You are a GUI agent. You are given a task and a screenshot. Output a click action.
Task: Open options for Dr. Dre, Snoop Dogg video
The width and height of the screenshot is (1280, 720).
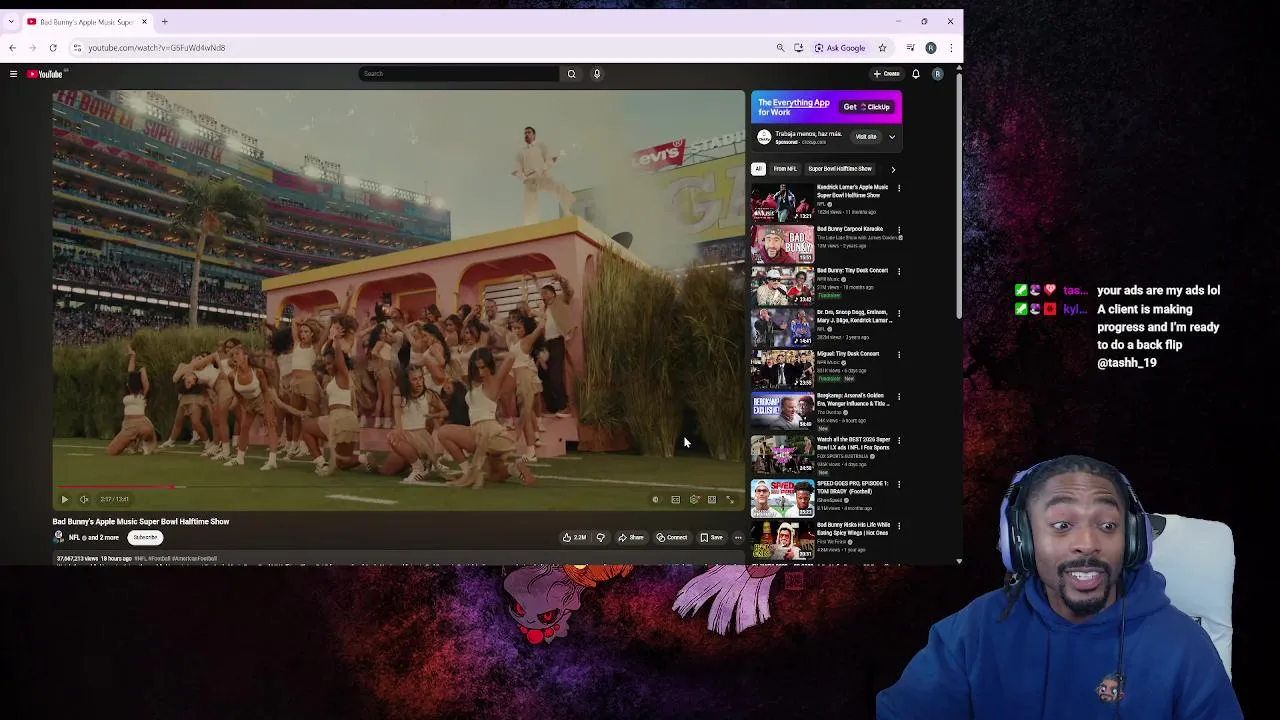[x=898, y=313]
